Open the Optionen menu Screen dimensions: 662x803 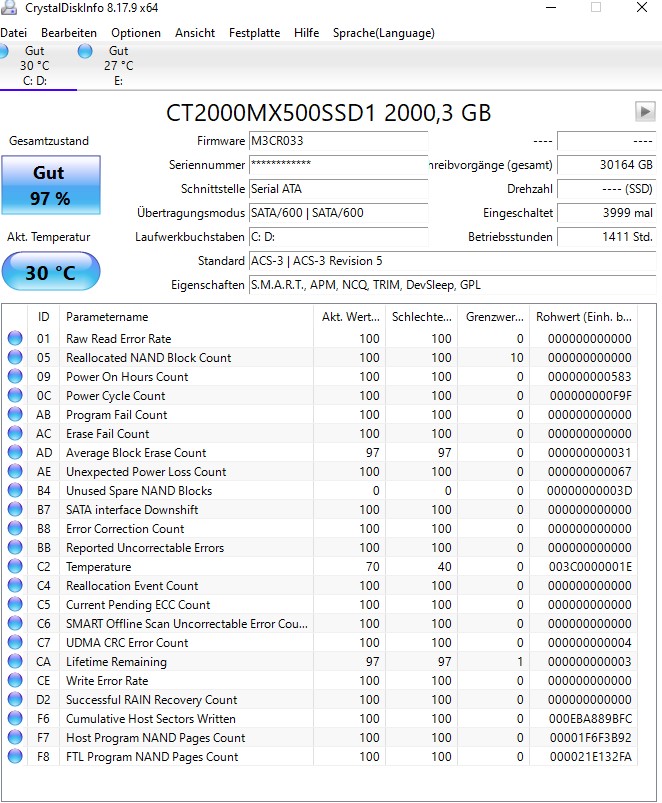136,33
